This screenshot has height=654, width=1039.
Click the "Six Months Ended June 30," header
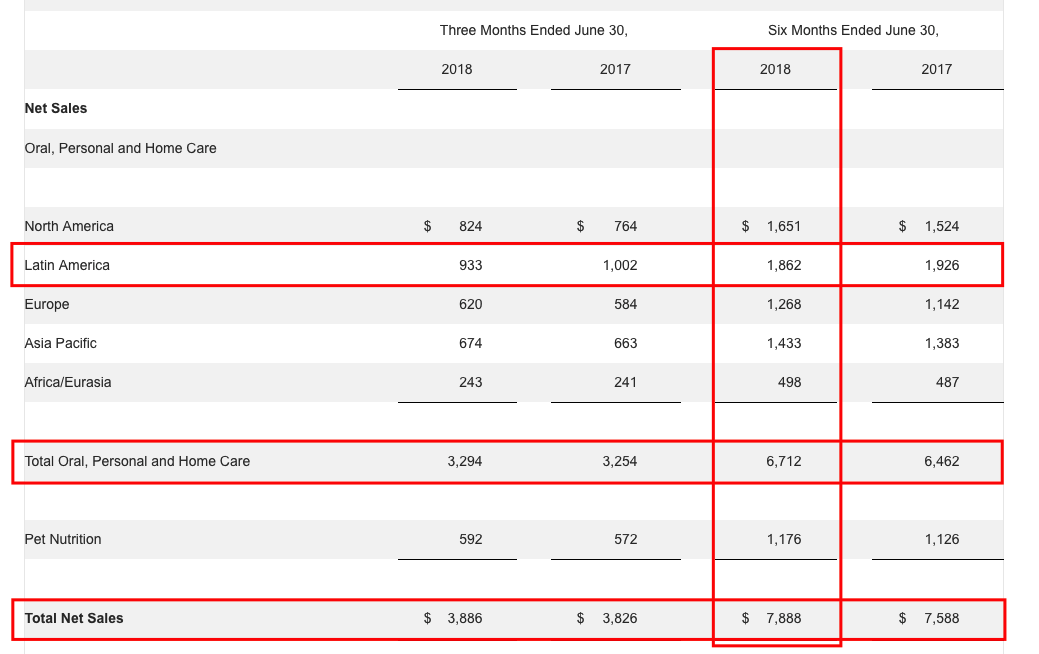[853, 30]
